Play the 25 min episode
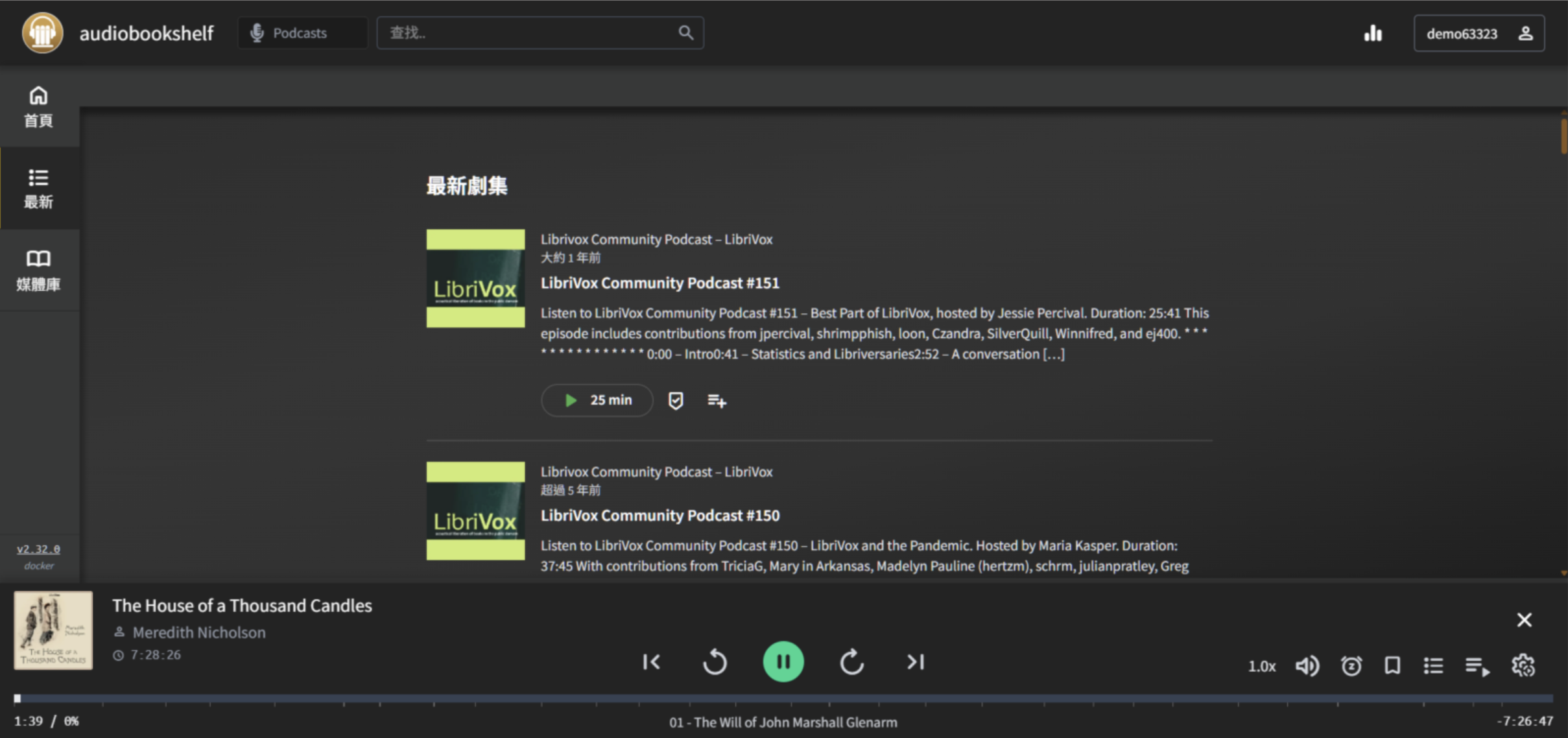 coord(597,400)
